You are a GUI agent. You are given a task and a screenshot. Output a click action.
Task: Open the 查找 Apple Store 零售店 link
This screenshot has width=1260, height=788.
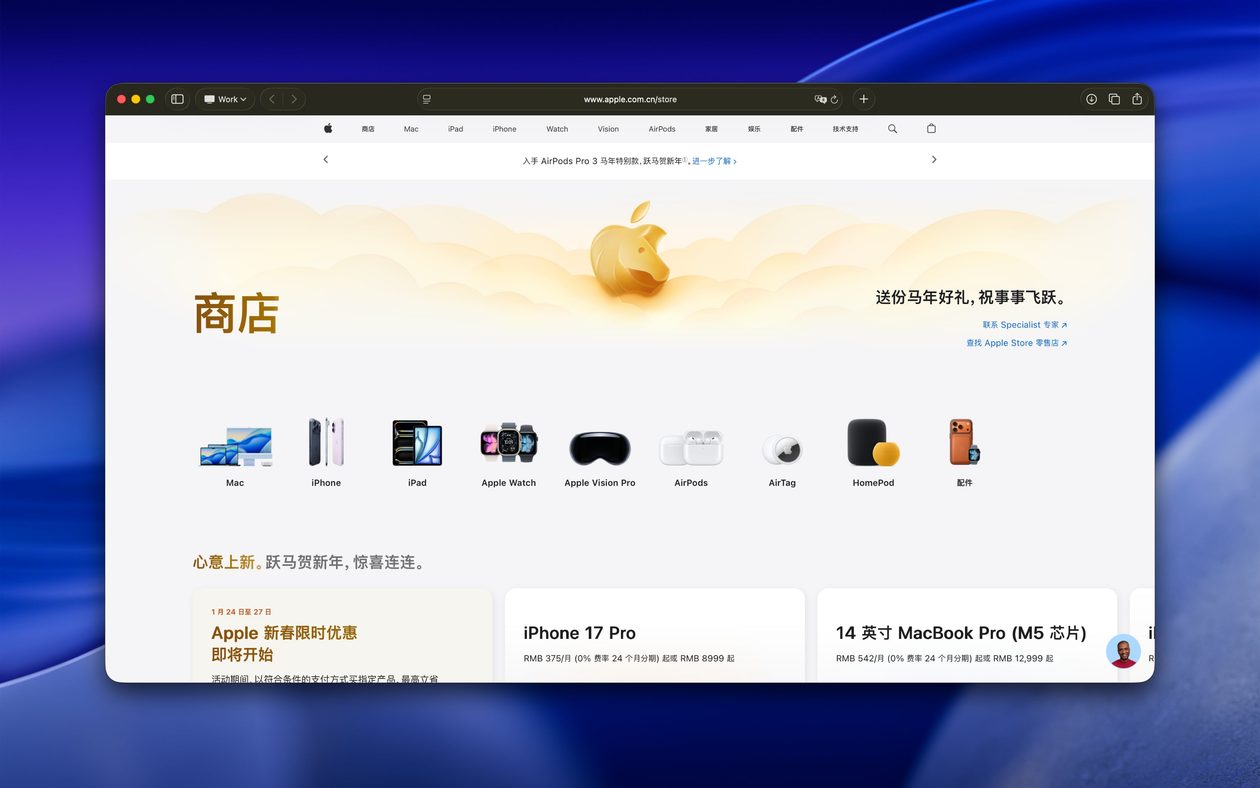tap(1016, 342)
